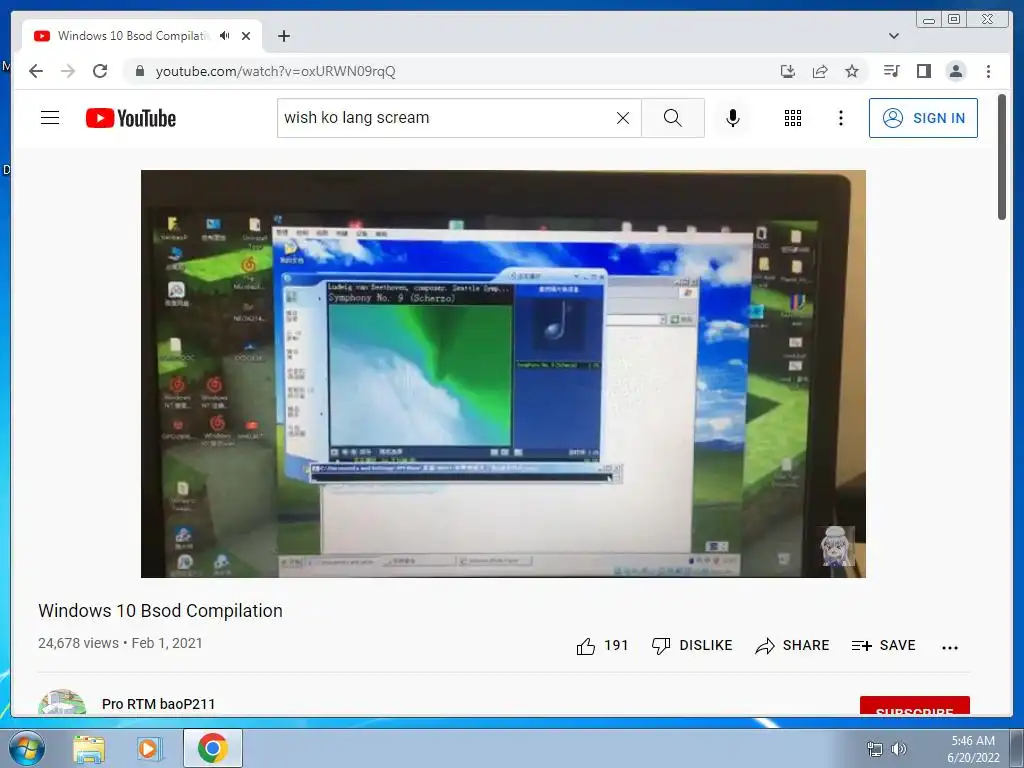Click the channel watermark avatar in video
This screenshot has width=1024, height=768.
837,546
